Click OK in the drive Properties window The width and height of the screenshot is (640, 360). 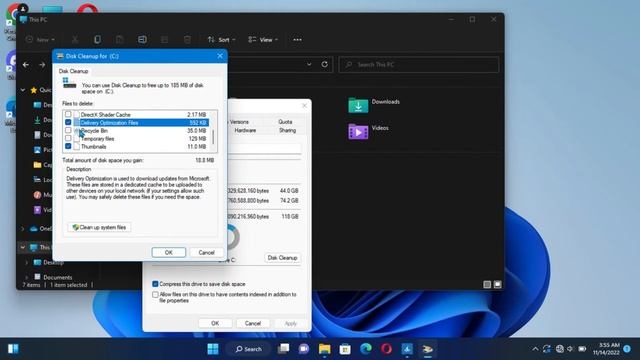click(x=215, y=323)
